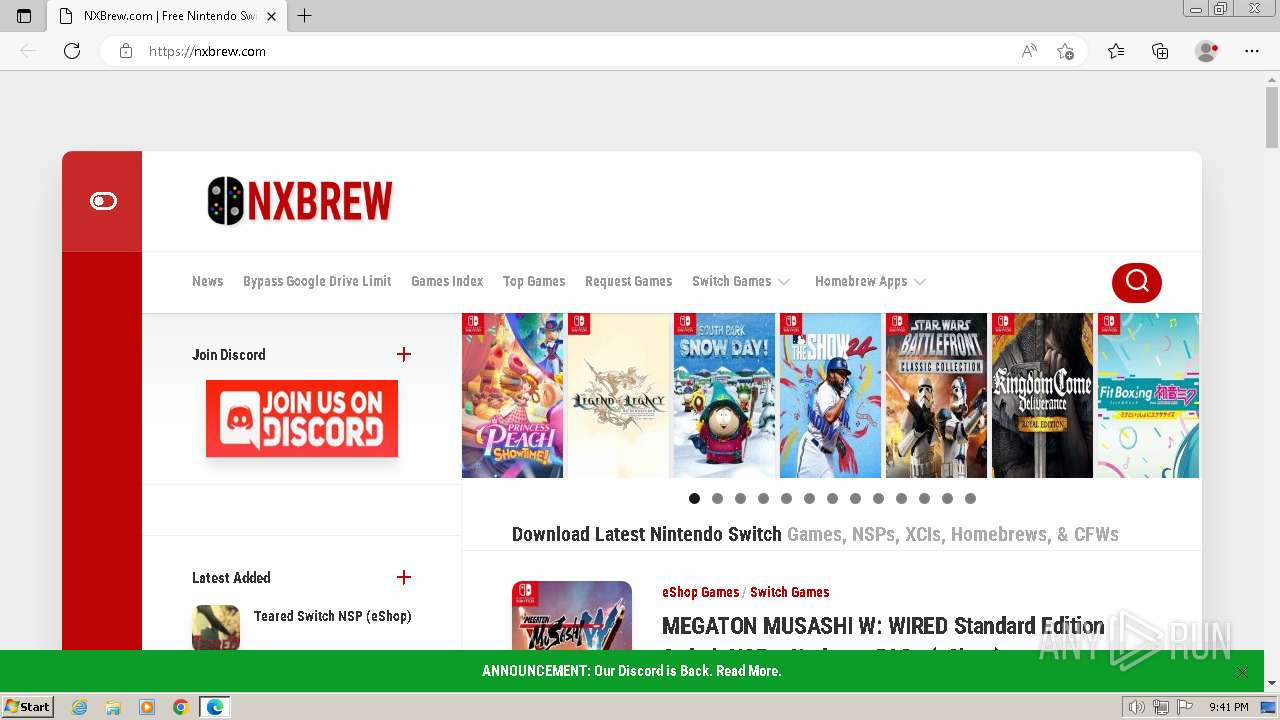Dismiss the green announcement bar
Screen dimensions: 1280x720
pyautogui.click(x=1242, y=672)
